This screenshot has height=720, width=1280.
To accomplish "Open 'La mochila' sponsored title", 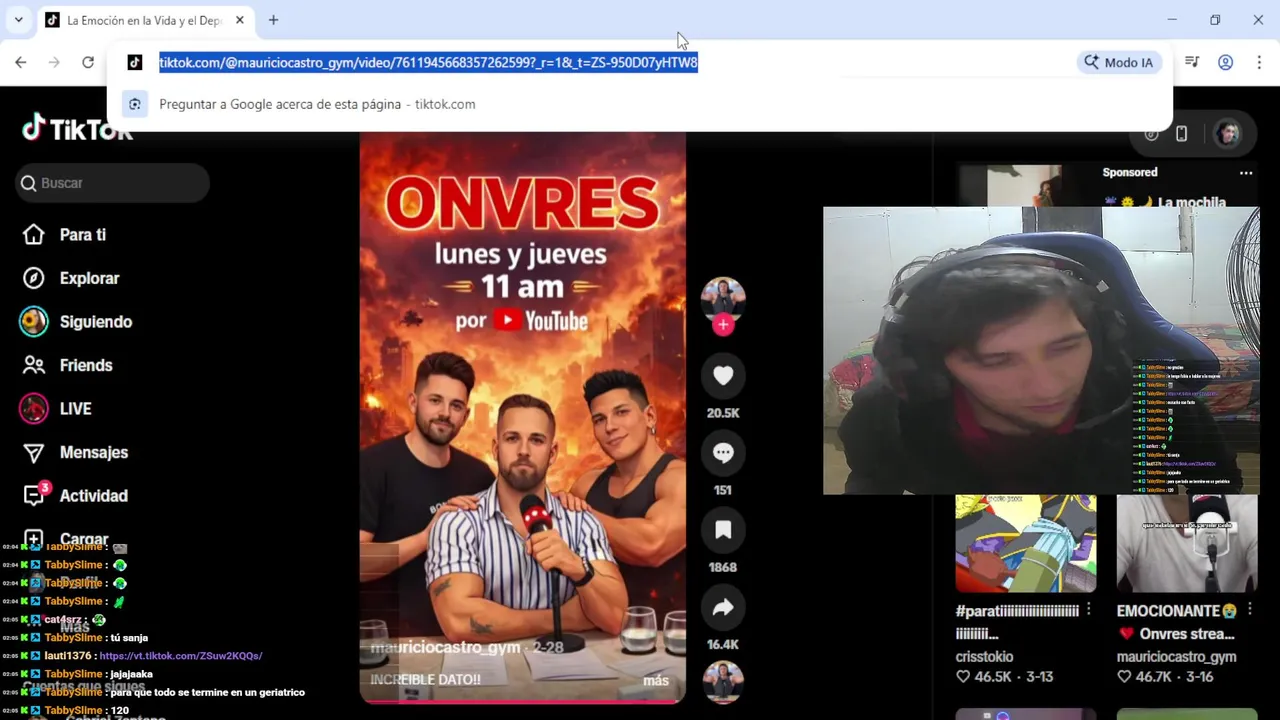I will [1164, 202].
